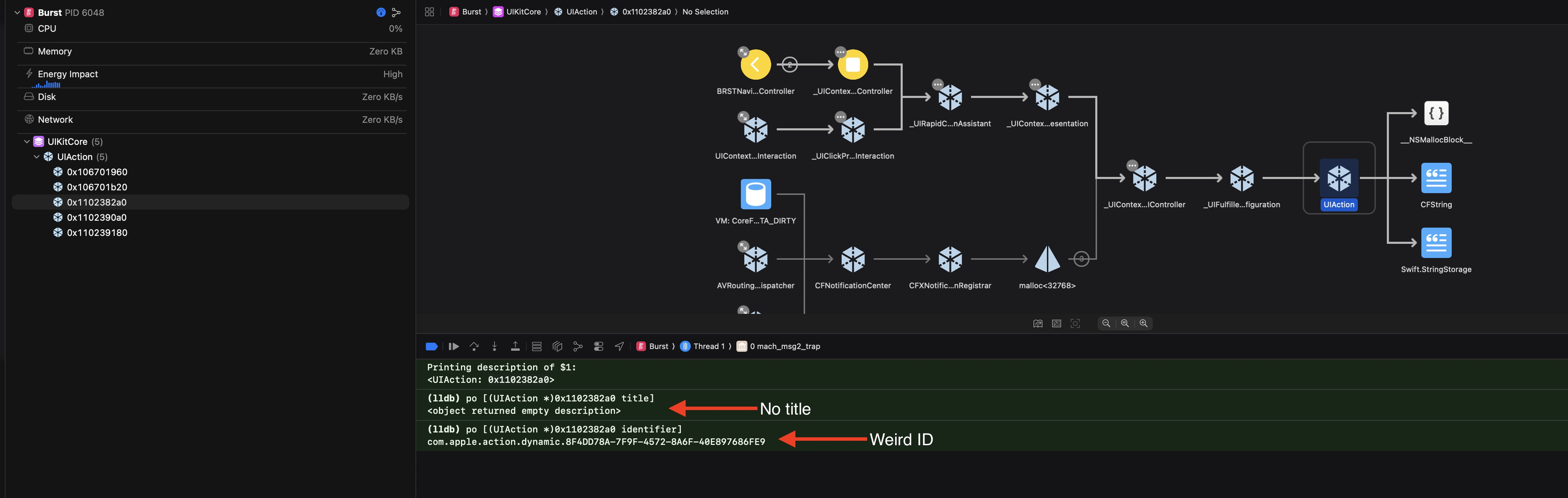Collapse the UIKitCore (5) group

point(27,142)
